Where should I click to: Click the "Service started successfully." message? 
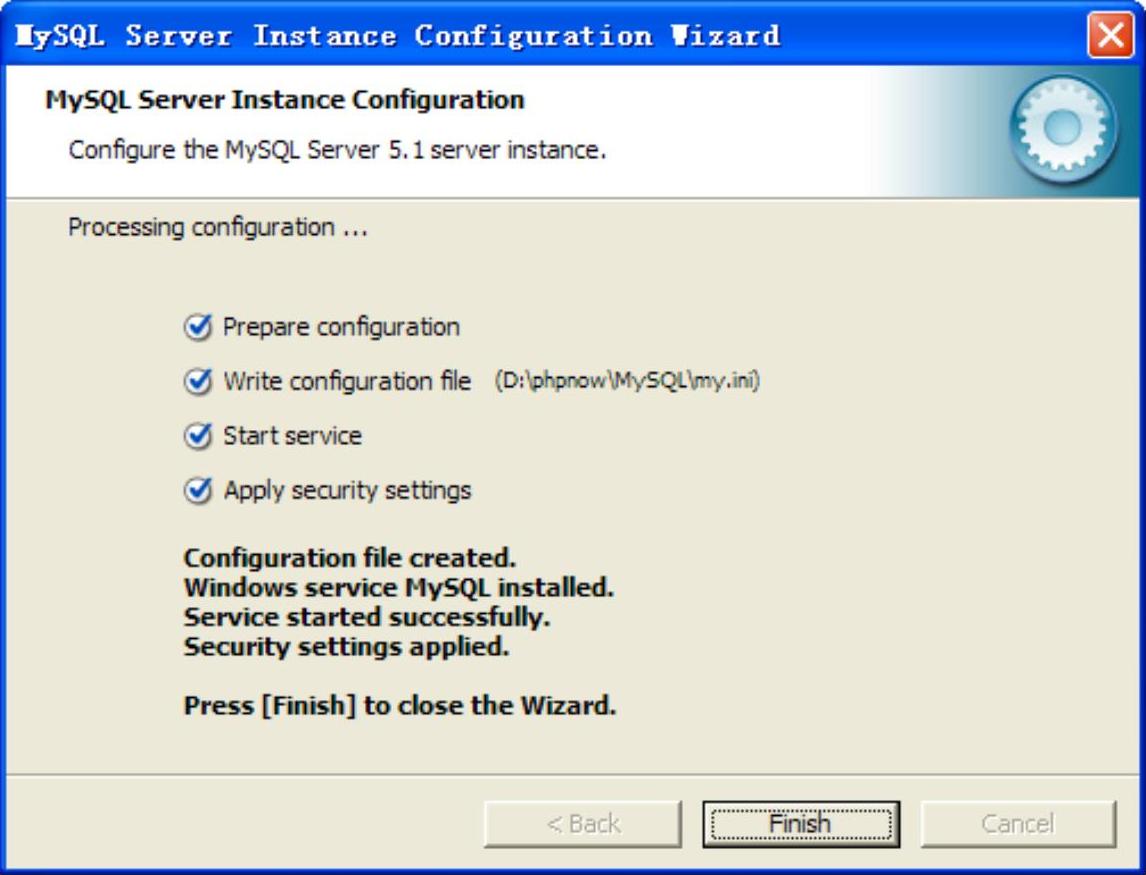coord(367,617)
